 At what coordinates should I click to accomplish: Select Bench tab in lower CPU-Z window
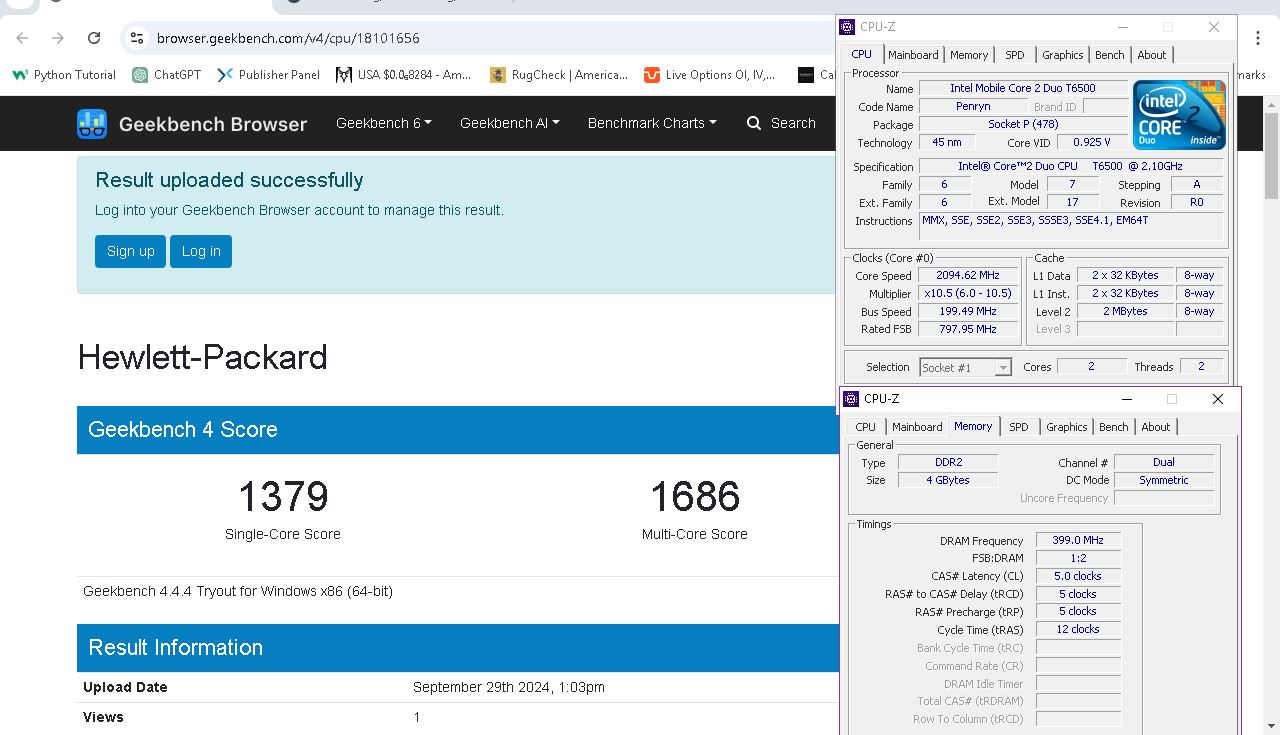pos(1114,427)
